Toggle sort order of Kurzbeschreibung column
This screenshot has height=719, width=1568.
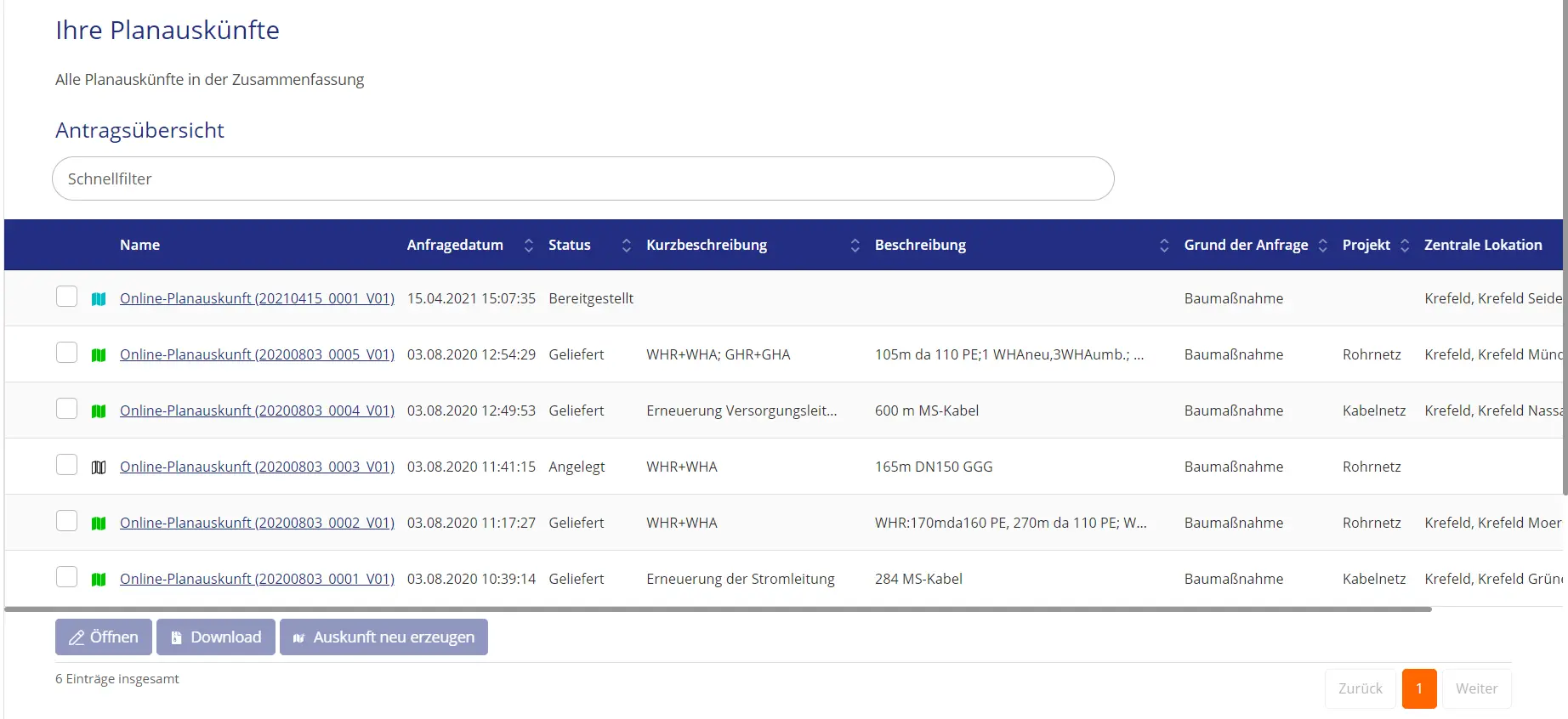click(855, 246)
